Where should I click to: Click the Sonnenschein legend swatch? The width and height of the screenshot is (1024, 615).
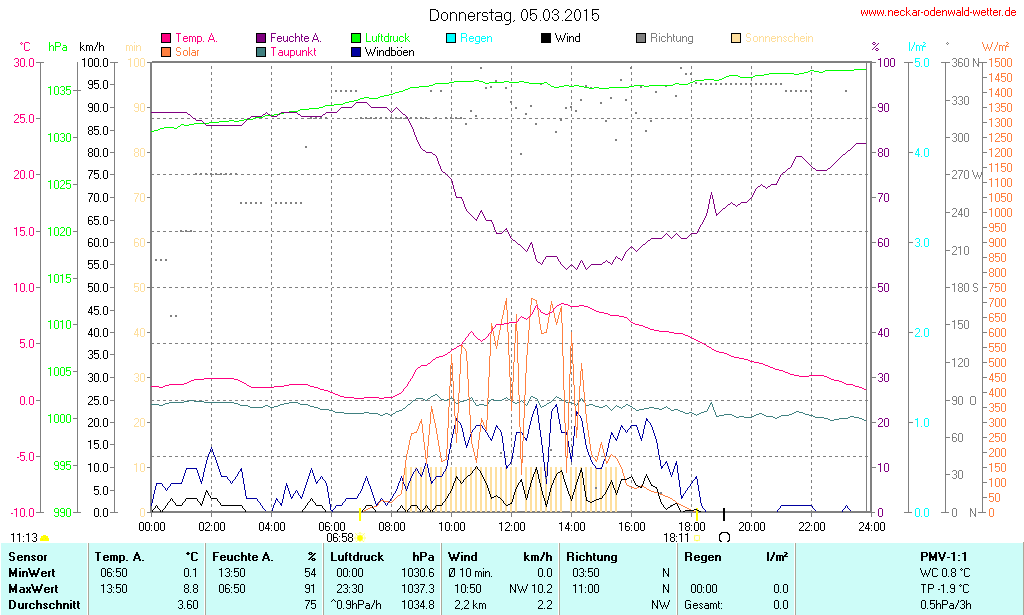pyautogui.click(x=736, y=38)
